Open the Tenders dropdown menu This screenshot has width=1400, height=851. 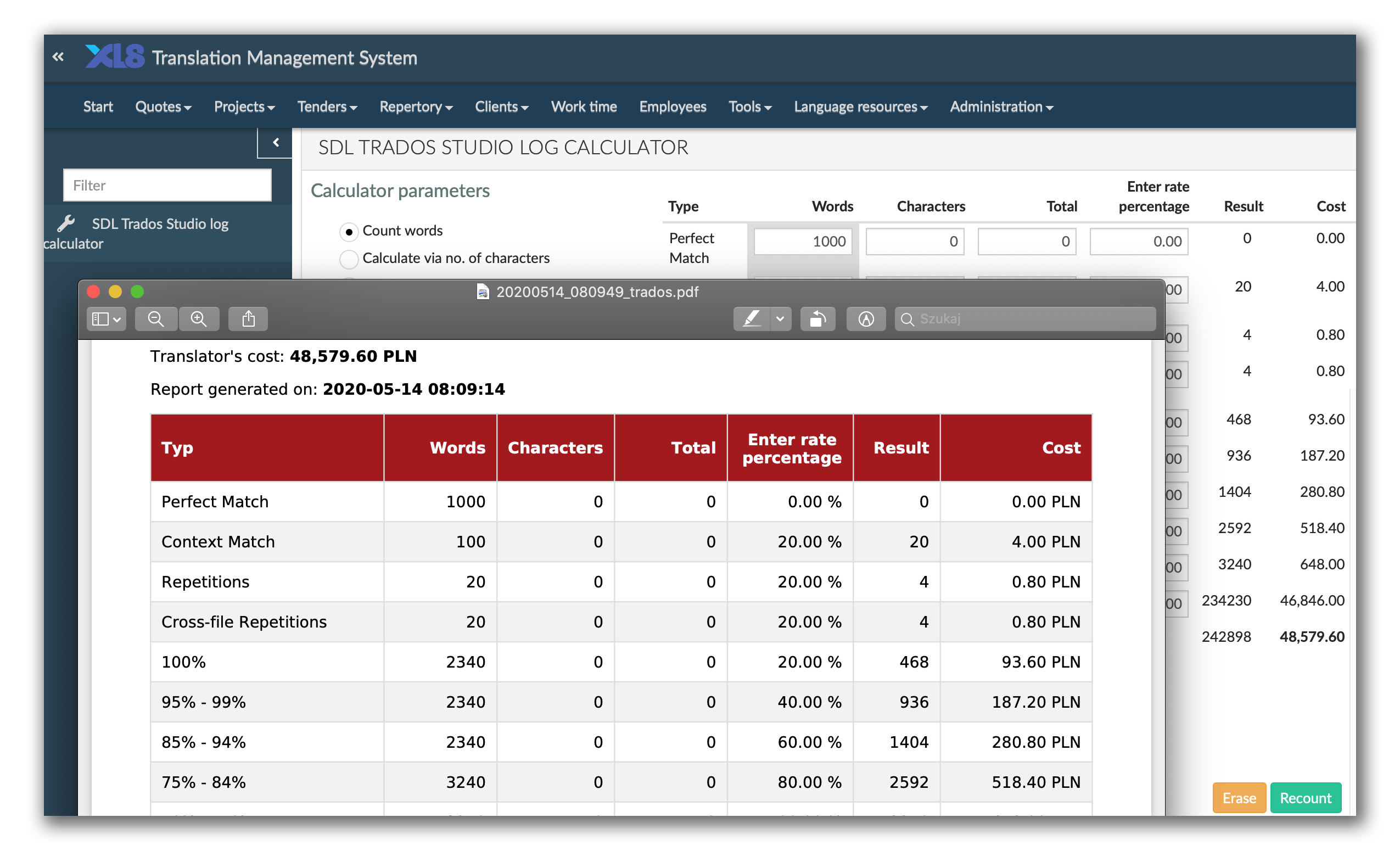coord(327,107)
